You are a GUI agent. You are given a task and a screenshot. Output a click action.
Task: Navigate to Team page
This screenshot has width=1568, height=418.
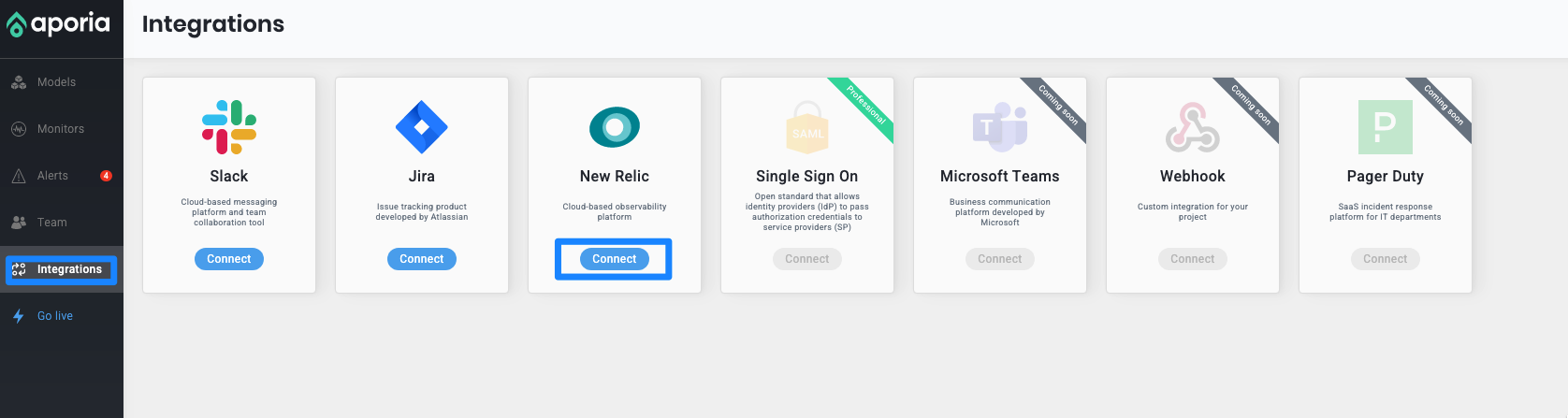pos(51,223)
